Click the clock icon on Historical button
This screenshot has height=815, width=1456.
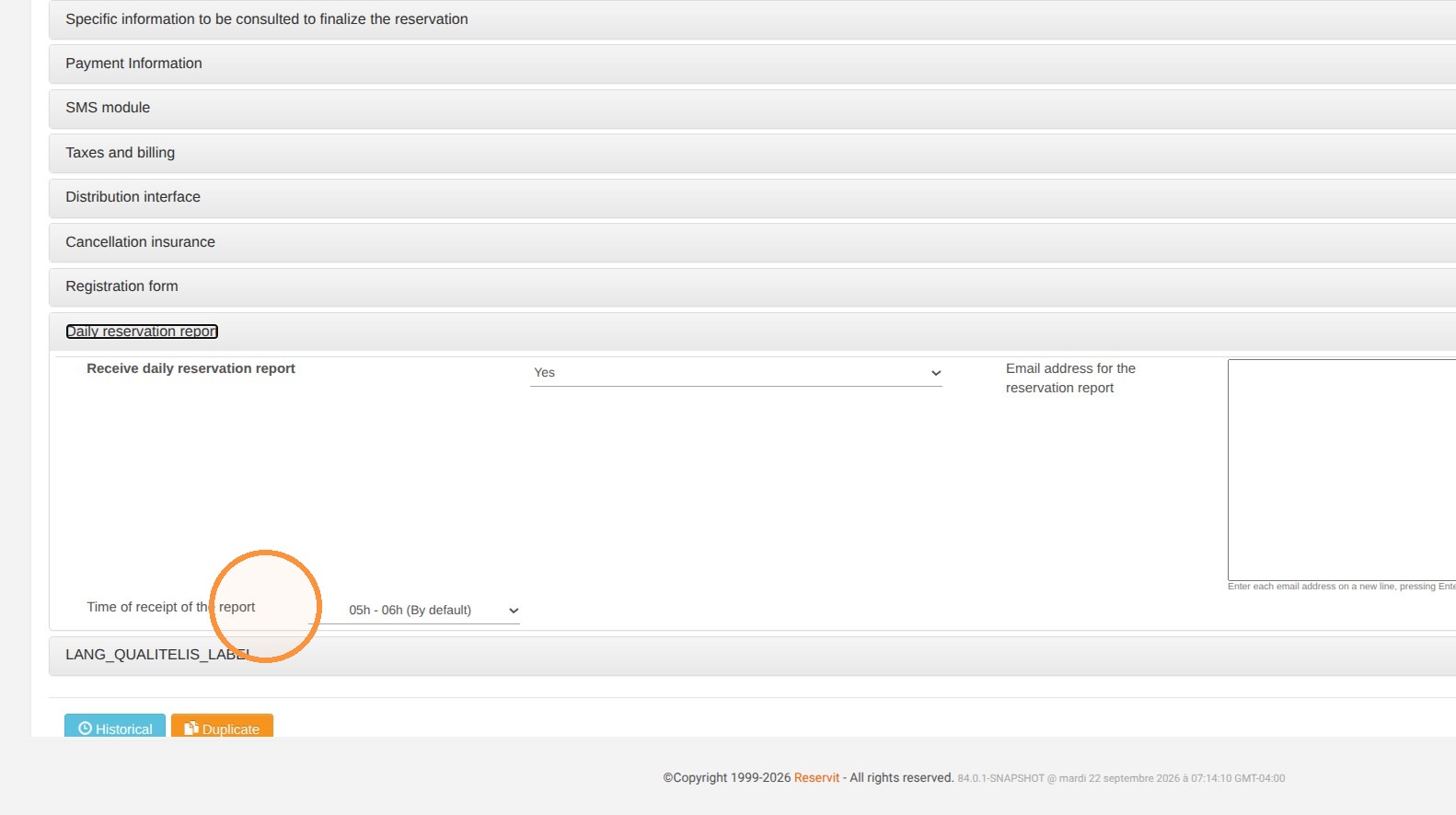[x=86, y=728]
